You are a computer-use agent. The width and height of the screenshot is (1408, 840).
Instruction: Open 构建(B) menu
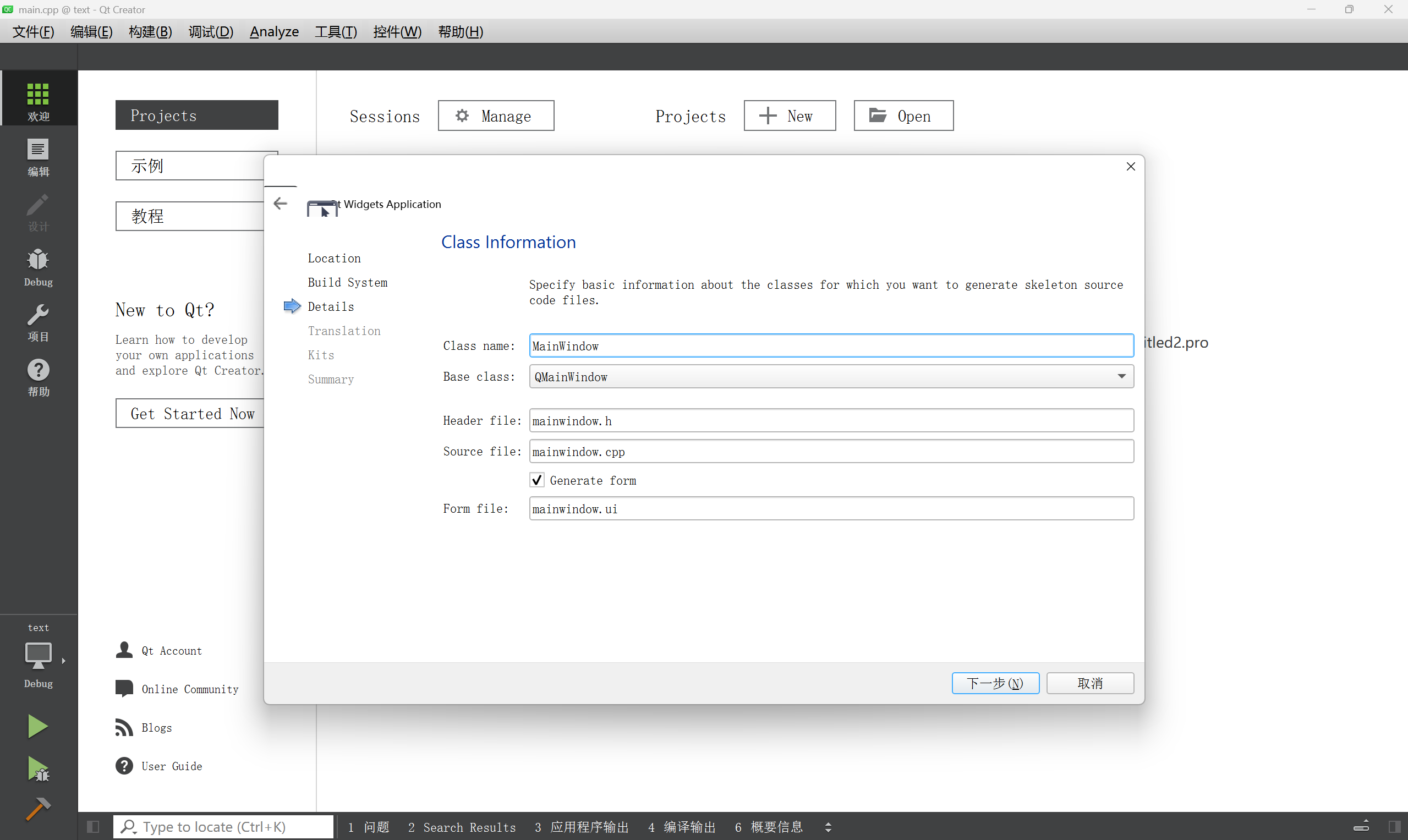click(151, 32)
